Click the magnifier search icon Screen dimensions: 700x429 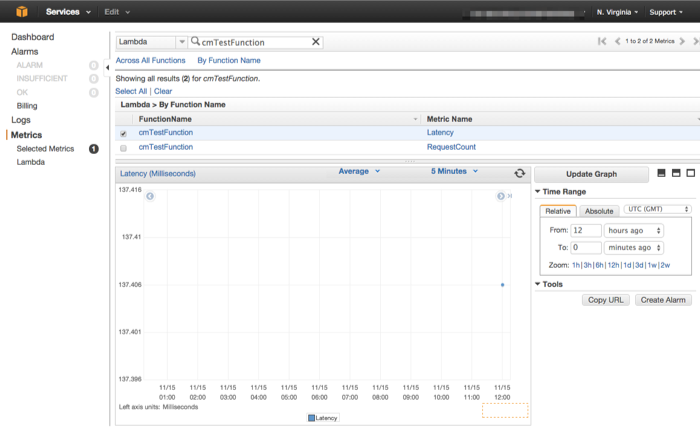tap(195, 42)
